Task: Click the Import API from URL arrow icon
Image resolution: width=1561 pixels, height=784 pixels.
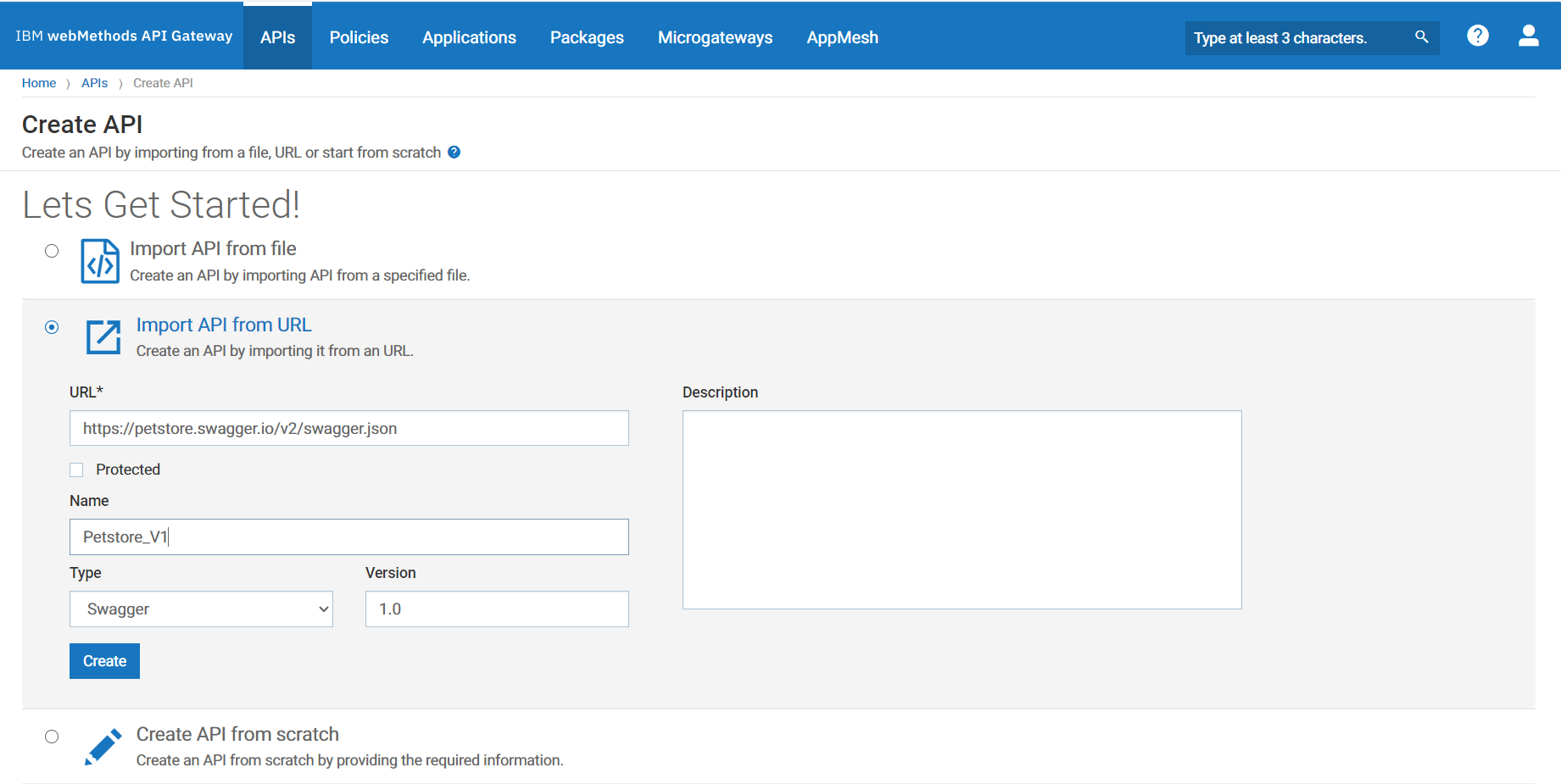Action: (103, 336)
